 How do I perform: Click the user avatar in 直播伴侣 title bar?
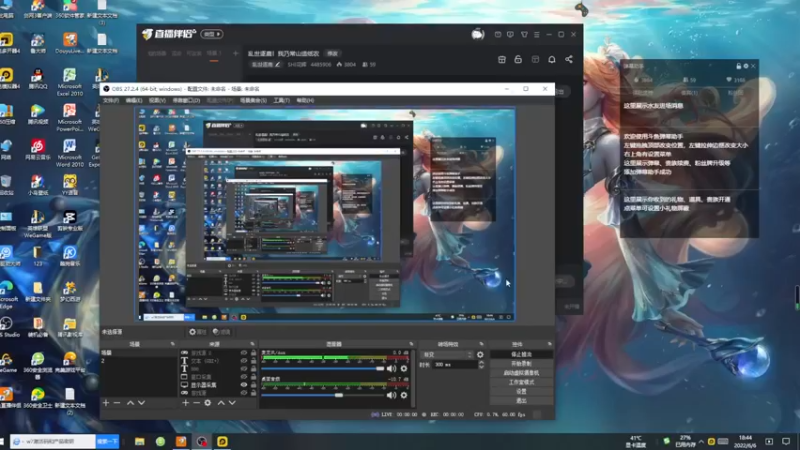tap(478, 34)
